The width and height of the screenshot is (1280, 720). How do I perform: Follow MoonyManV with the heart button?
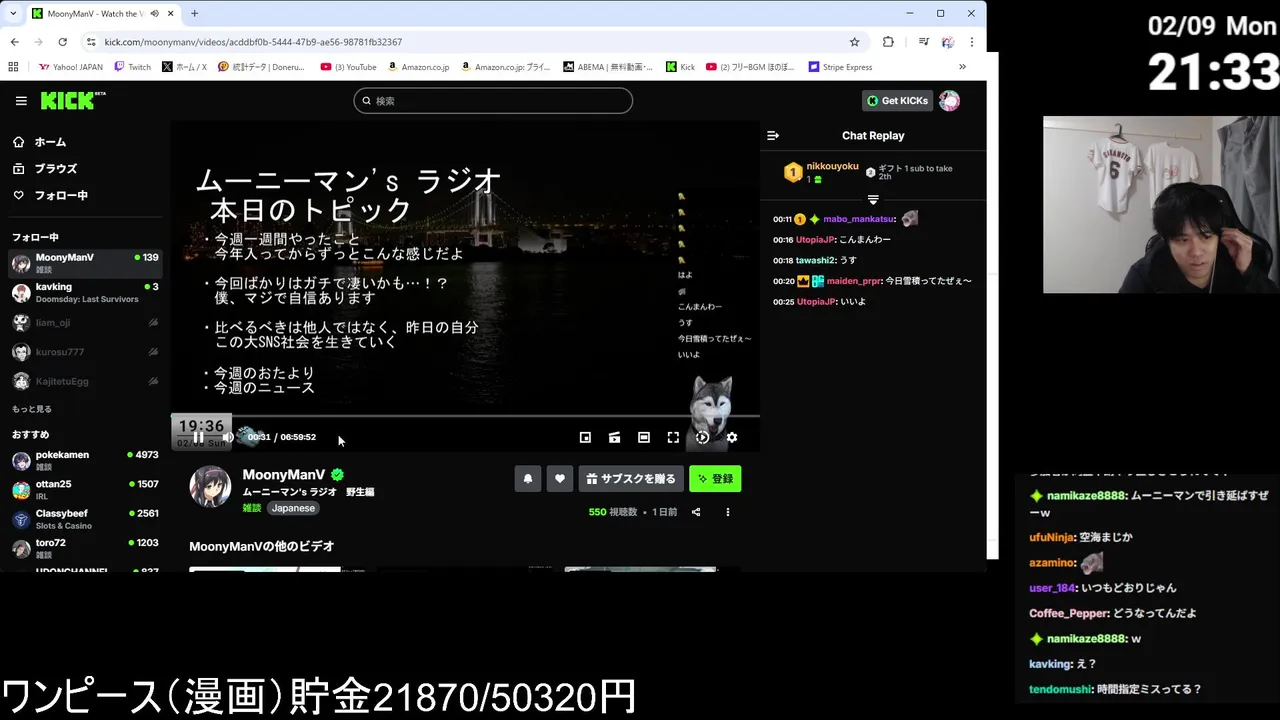(x=560, y=479)
